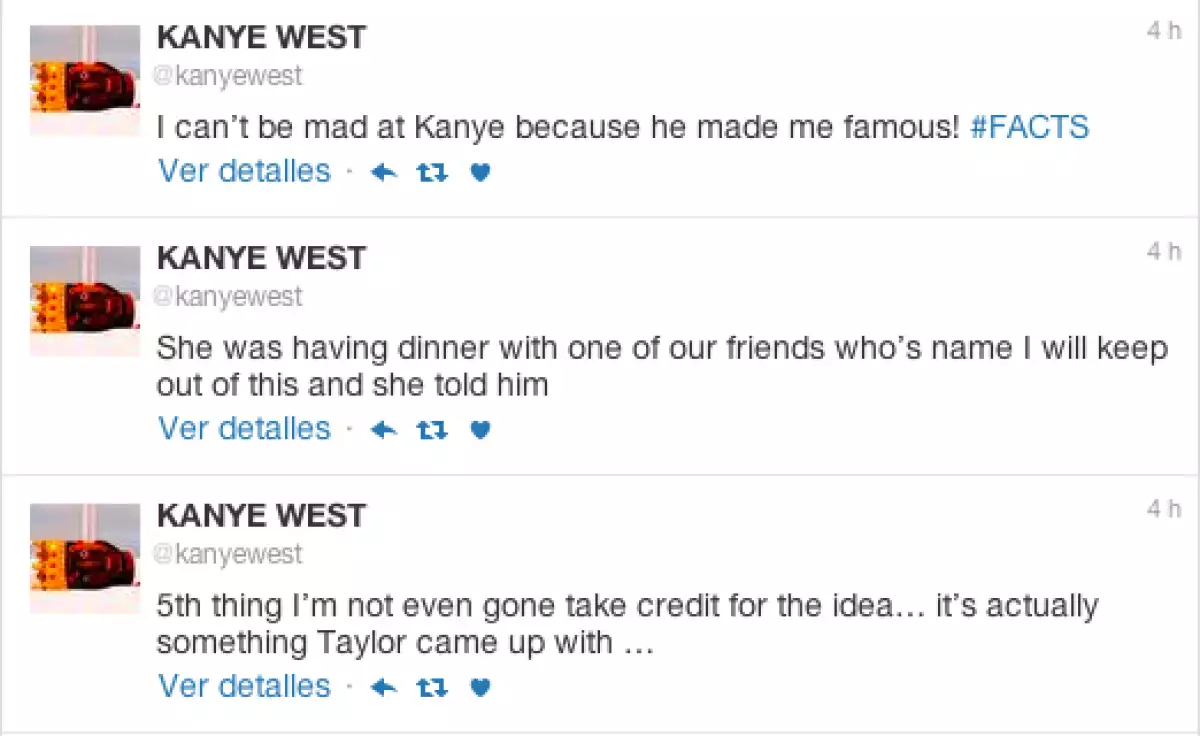The height and width of the screenshot is (736, 1200).
Task: Open the @kanyewest profile from the top tweet
Action: (228, 75)
